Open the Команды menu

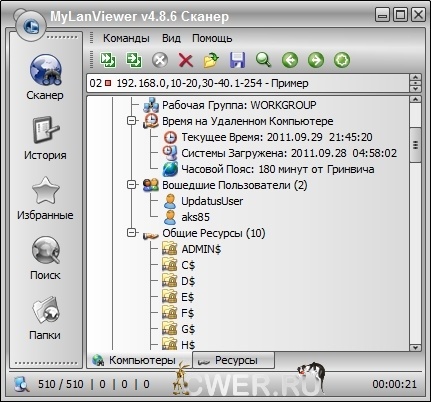pos(126,38)
